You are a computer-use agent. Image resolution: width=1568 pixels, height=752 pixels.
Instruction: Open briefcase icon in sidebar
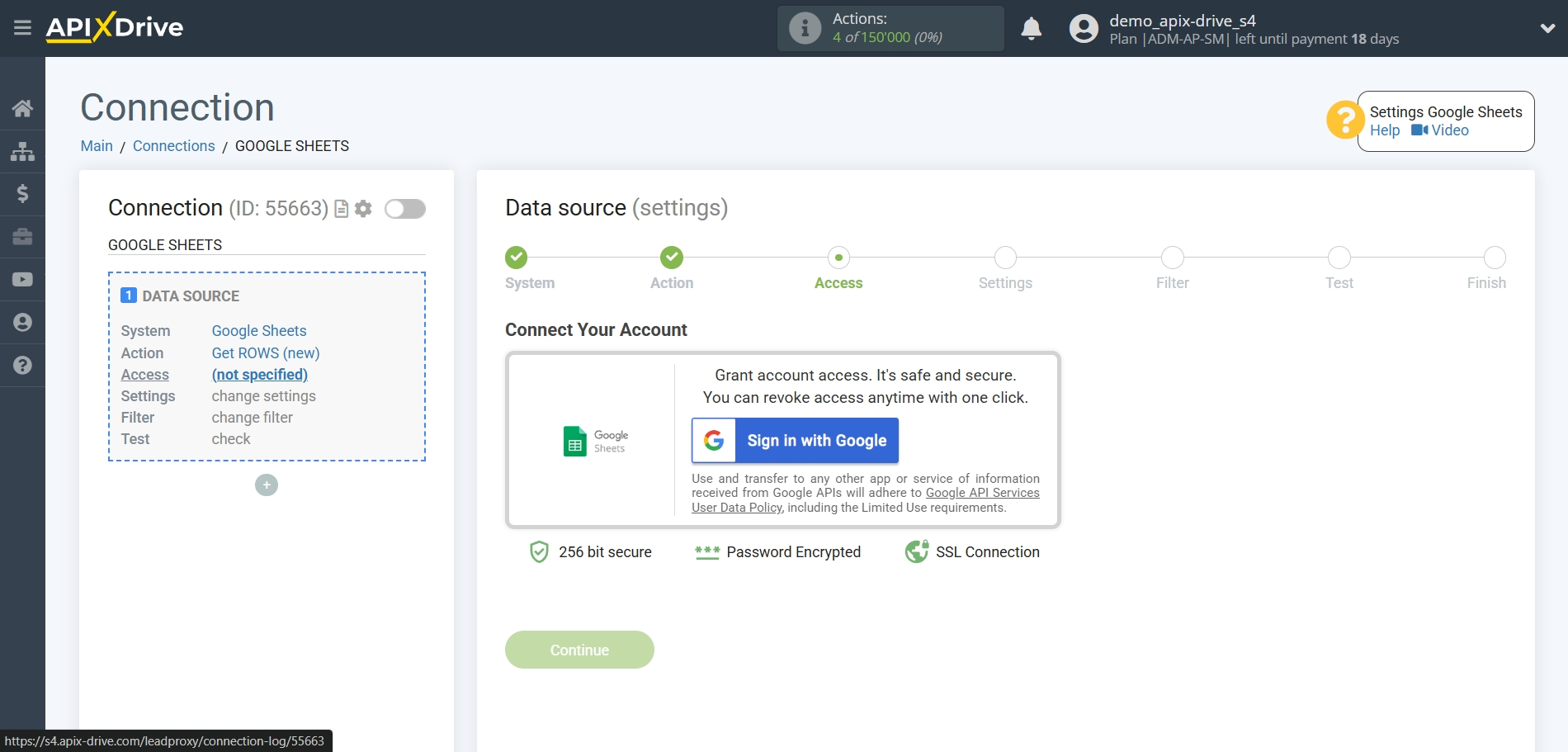[x=22, y=237]
